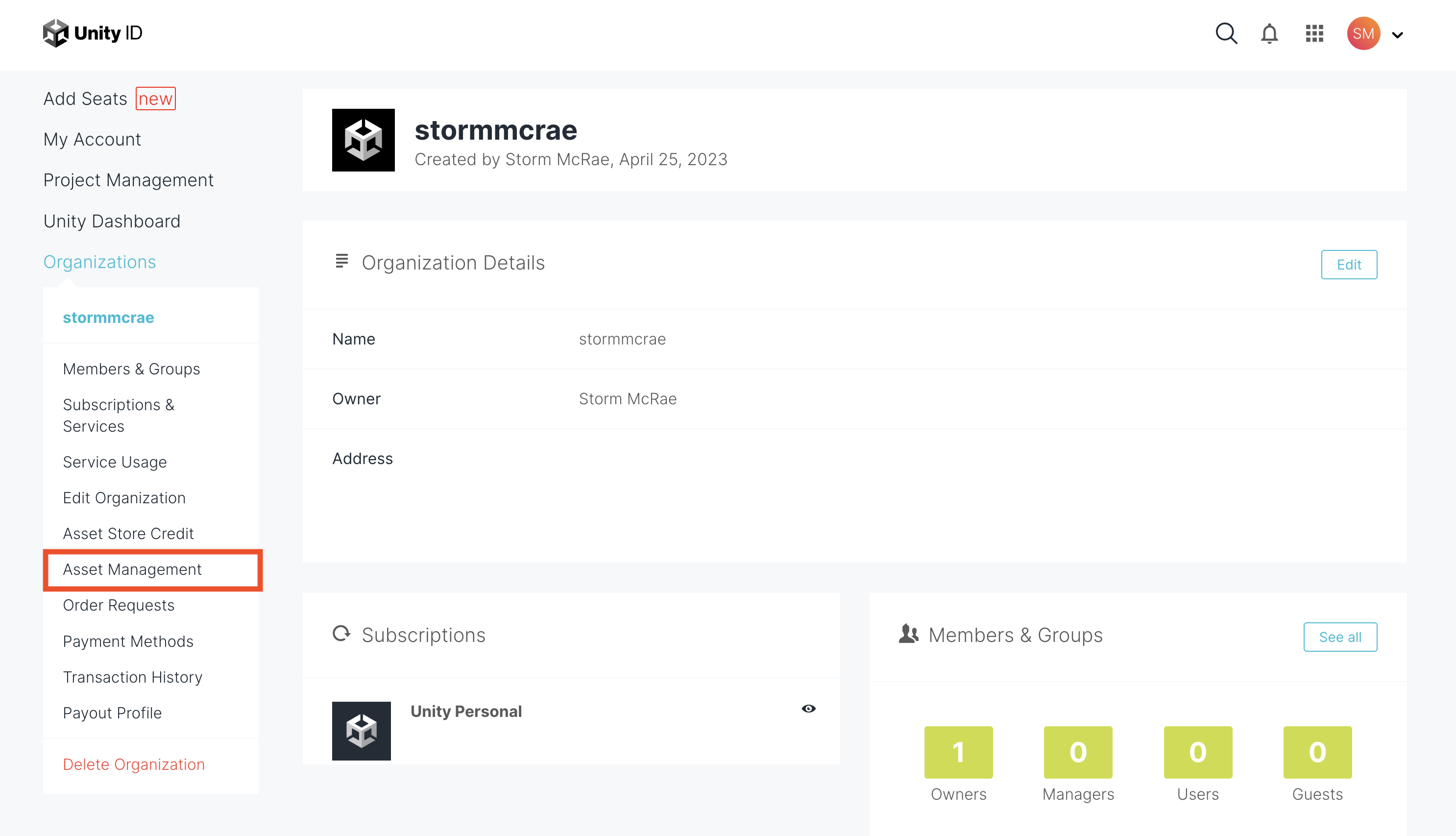Open Asset Management
Screen dimensions: 1456x836
point(133,569)
